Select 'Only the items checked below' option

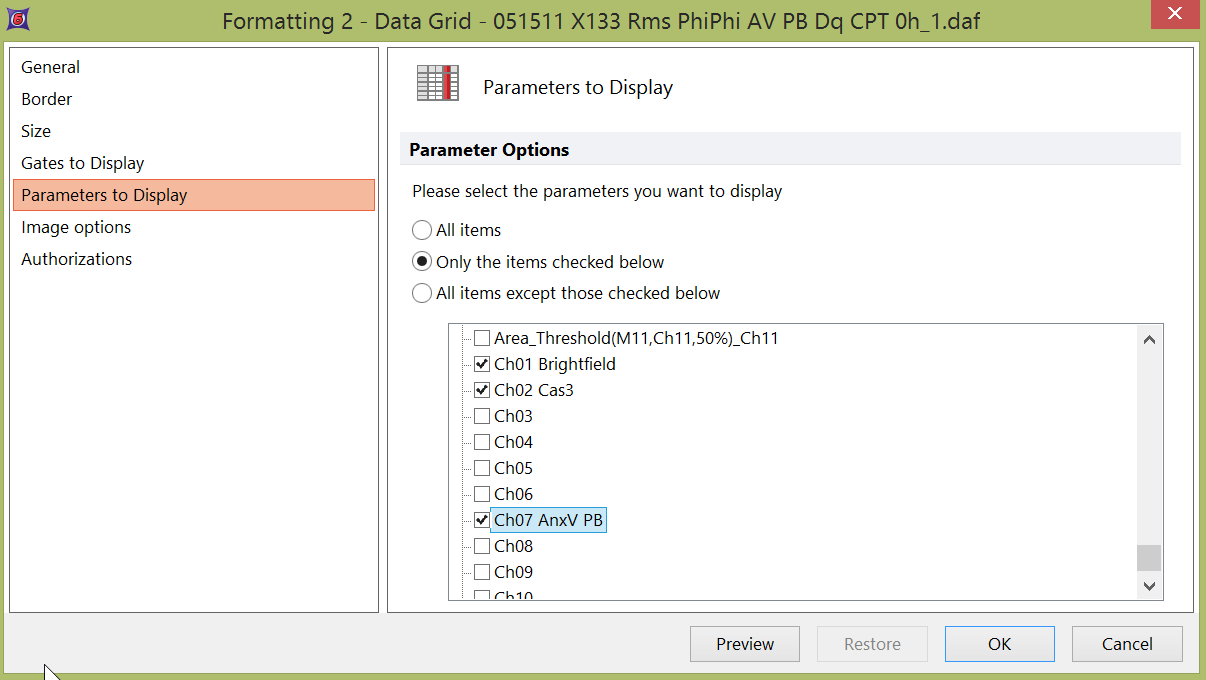pyautogui.click(x=423, y=262)
